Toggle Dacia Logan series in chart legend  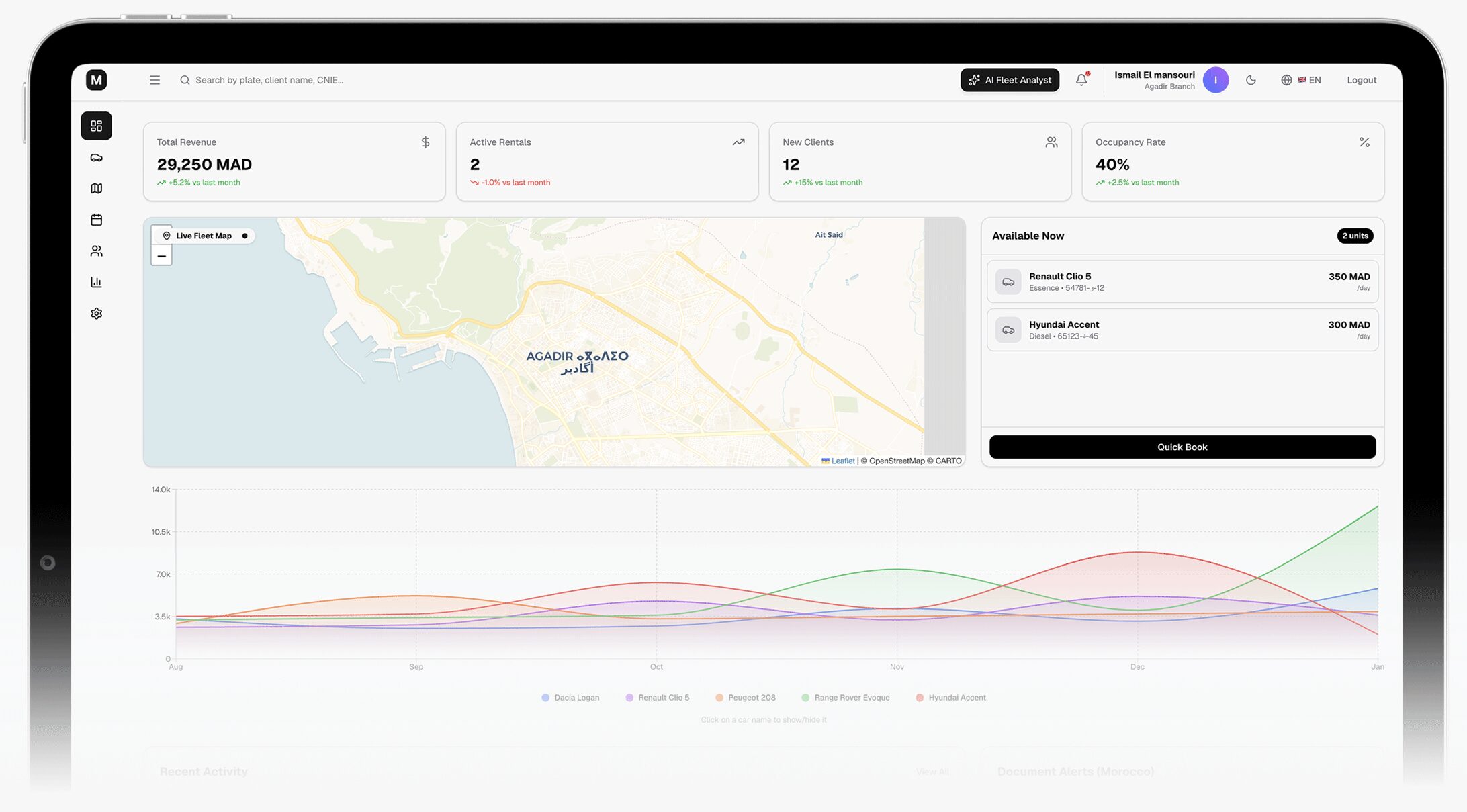[576, 698]
